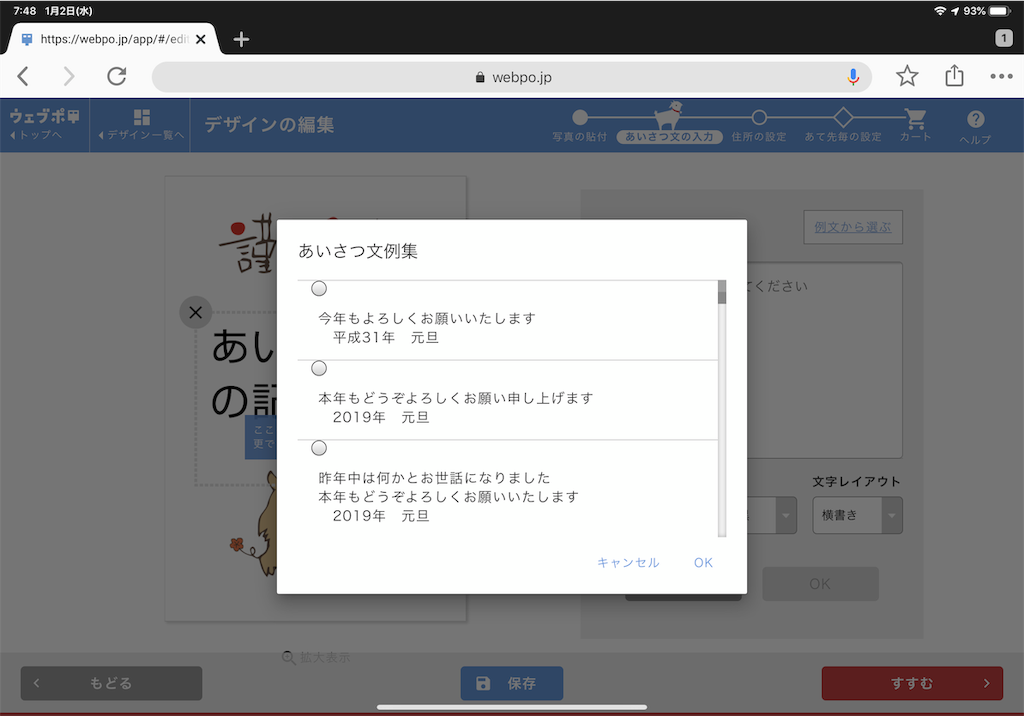Select the 今年もよろしくお願いいたします greeting radio button
This screenshot has width=1024, height=716.
pyautogui.click(x=318, y=288)
